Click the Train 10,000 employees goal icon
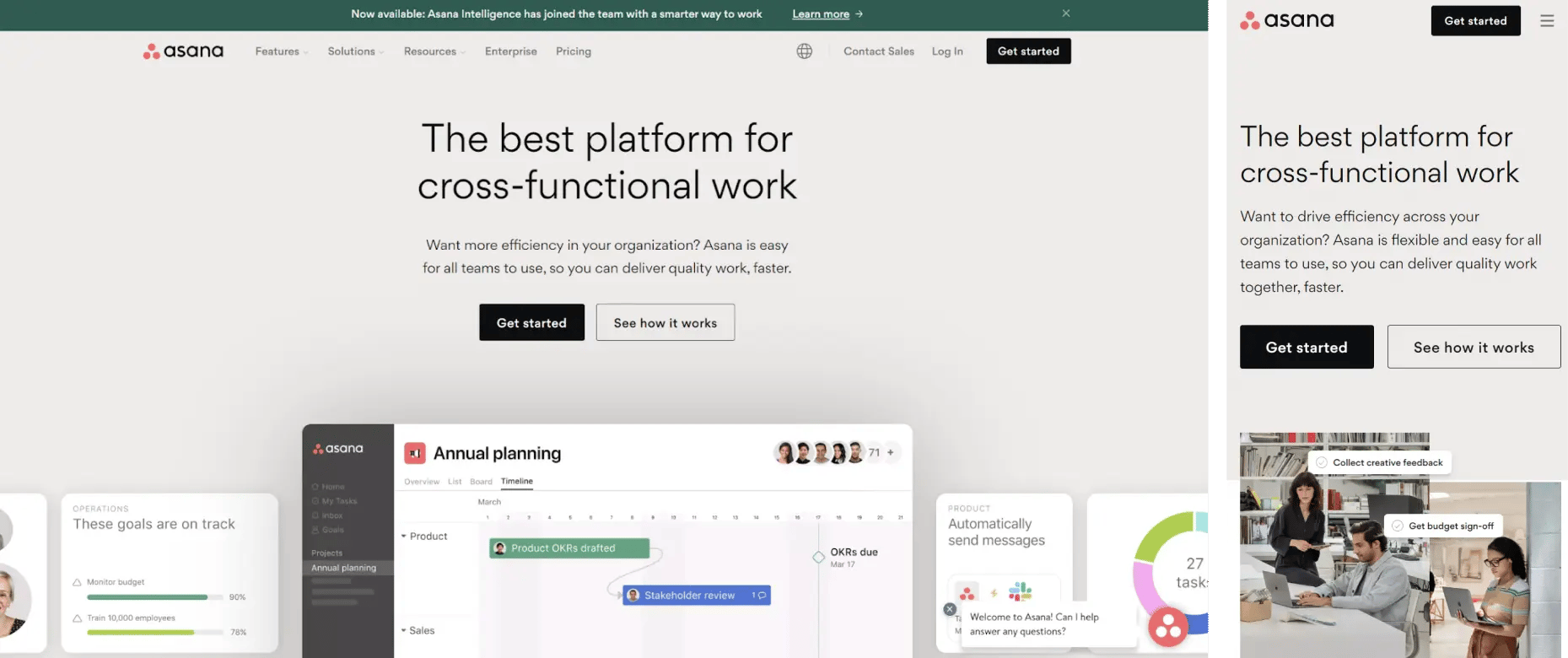 pos(78,618)
